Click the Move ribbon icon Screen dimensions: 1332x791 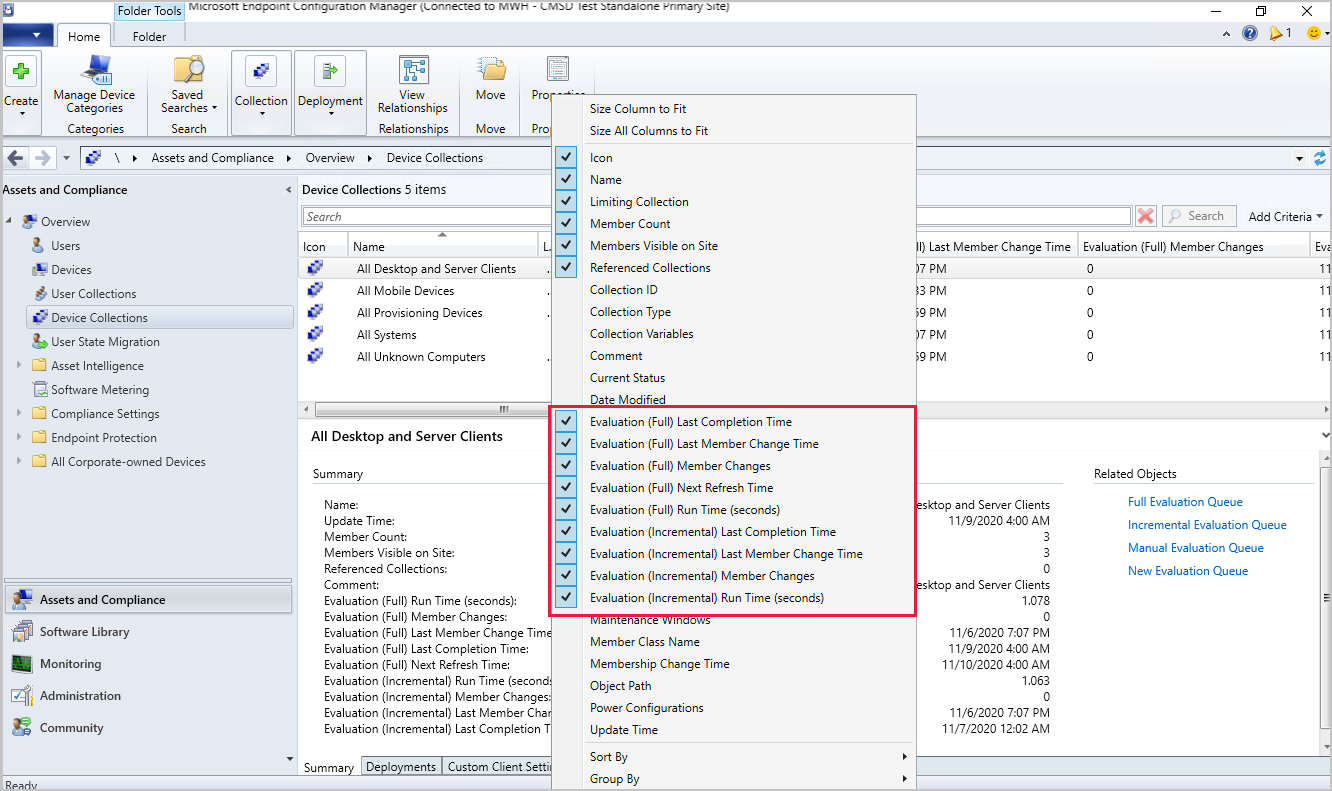click(x=490, y=69)
